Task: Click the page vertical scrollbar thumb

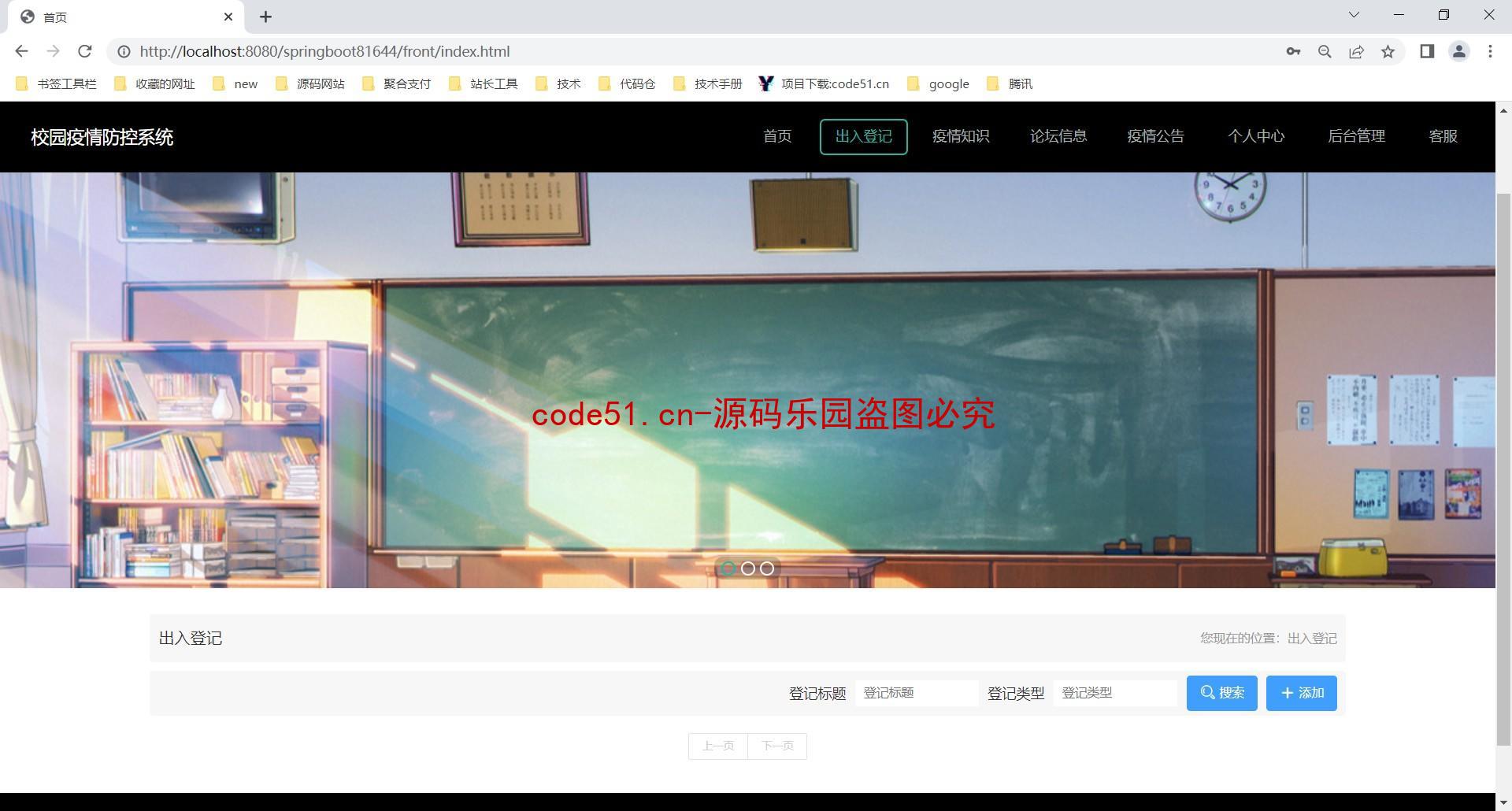Action: click(1503, 468)
